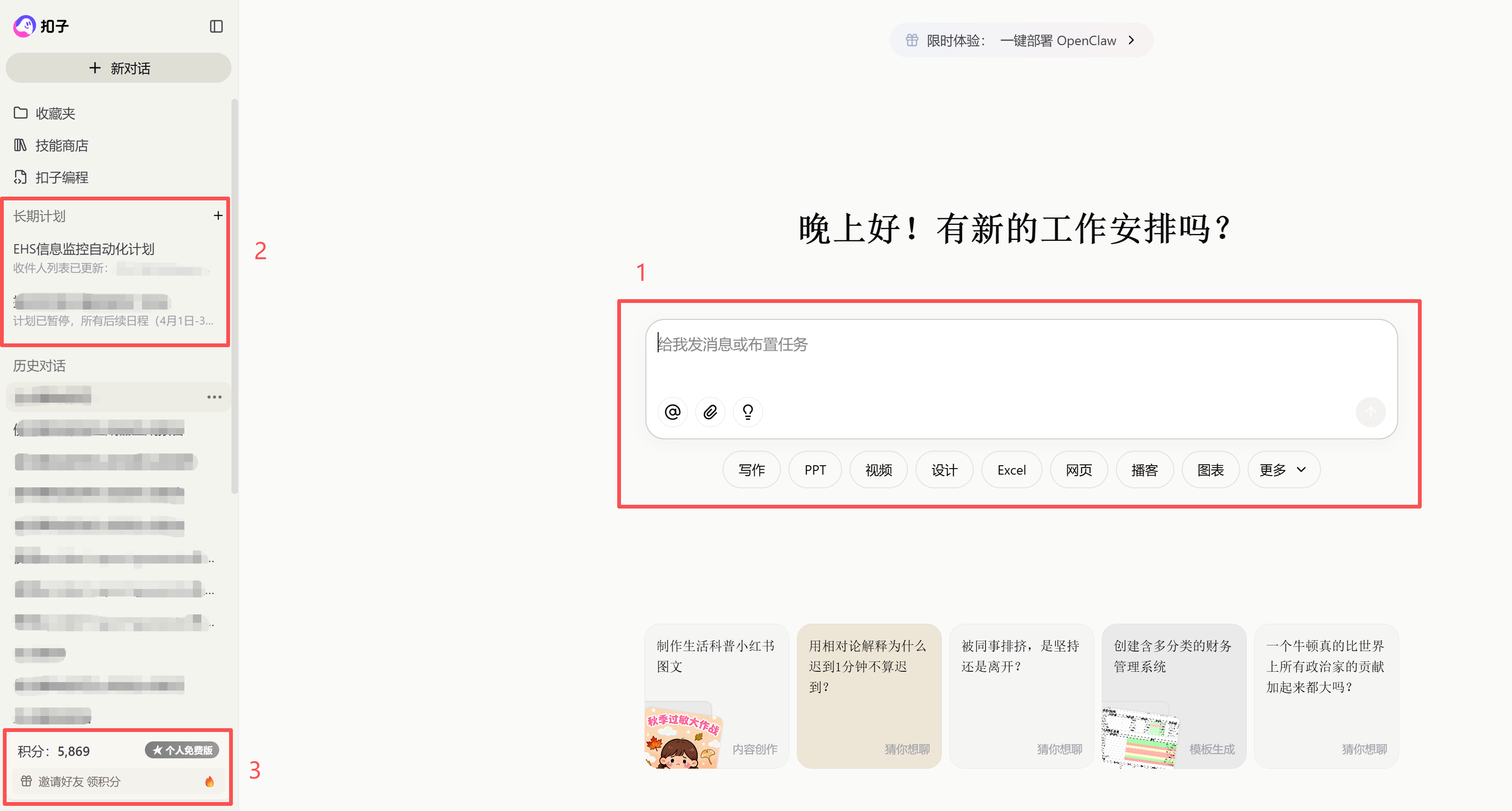This screenshot has height=811, width=1512.
Task: Select the PPT skill chip
Action: (815, 470)
